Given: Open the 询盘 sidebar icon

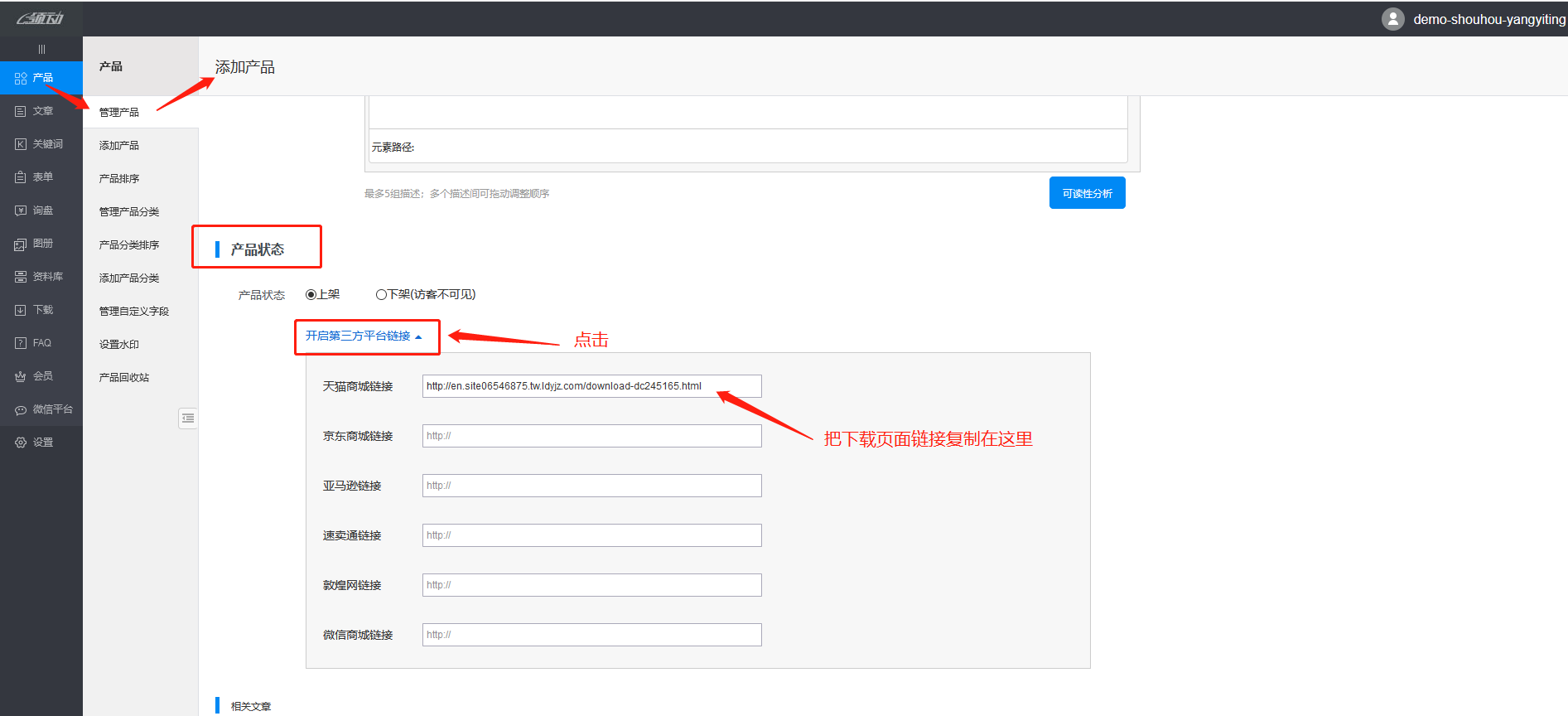Looking at the screenshot, I should 21,210.
